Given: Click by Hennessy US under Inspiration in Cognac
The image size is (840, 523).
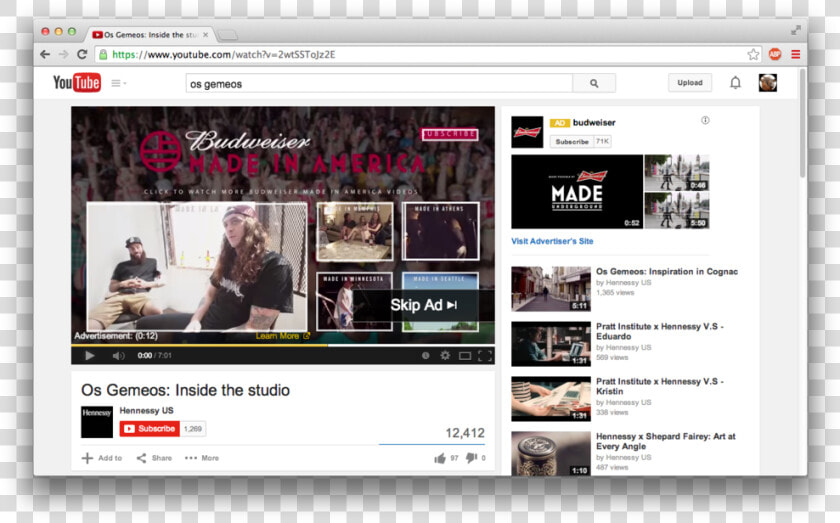Looking at the screenshot, I should click(624, 282).
